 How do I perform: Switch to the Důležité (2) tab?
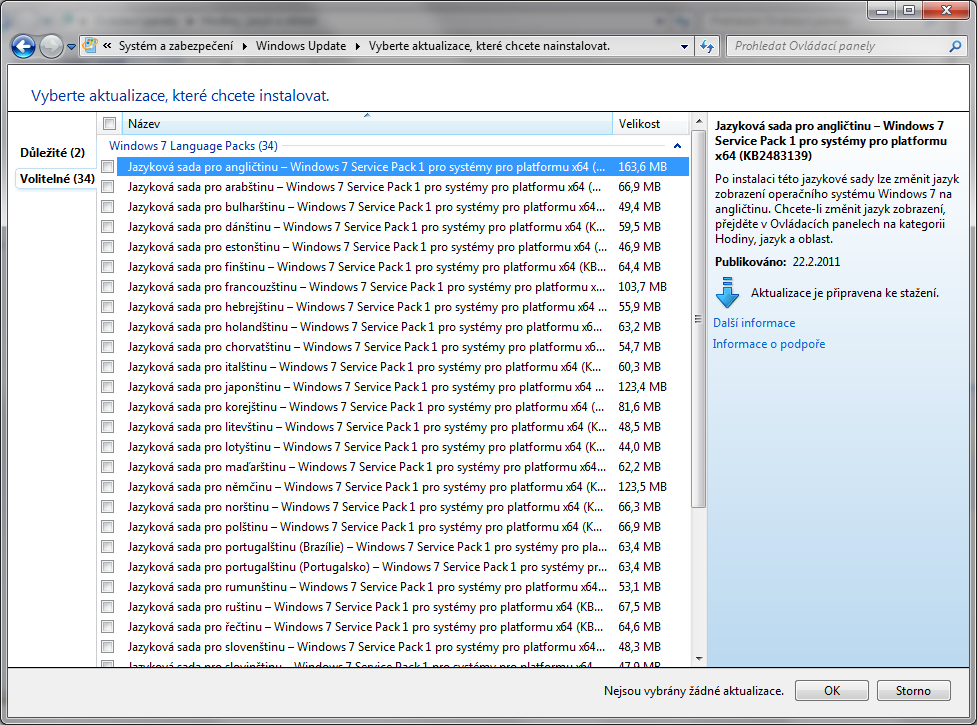(52, 153)
